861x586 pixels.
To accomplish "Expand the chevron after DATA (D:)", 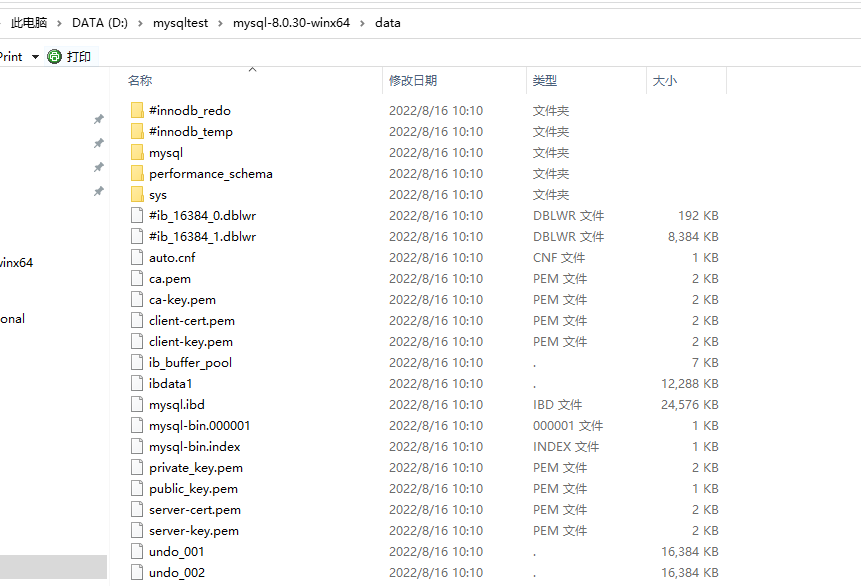I will [141, 23].
